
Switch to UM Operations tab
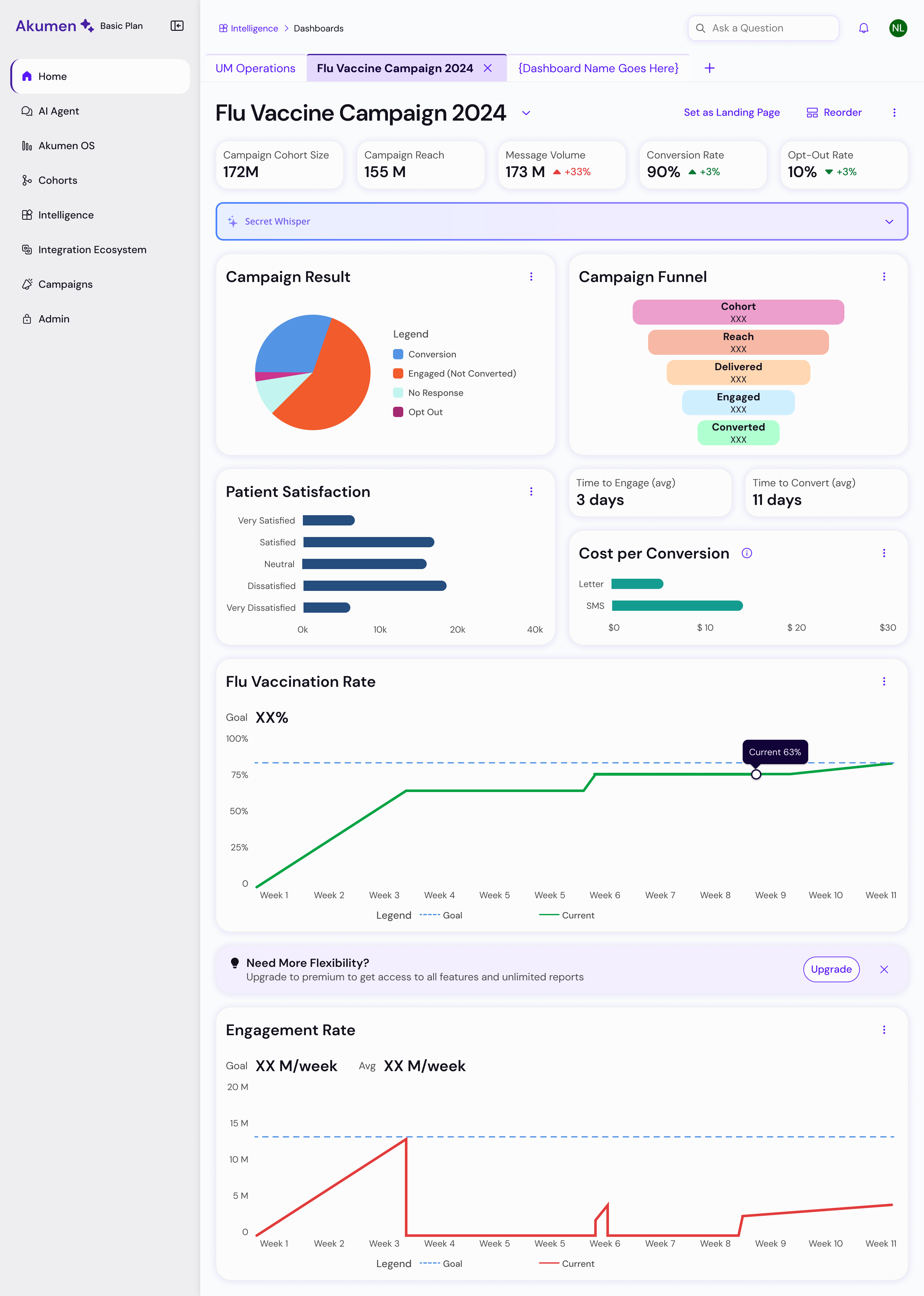pos(255,68)
